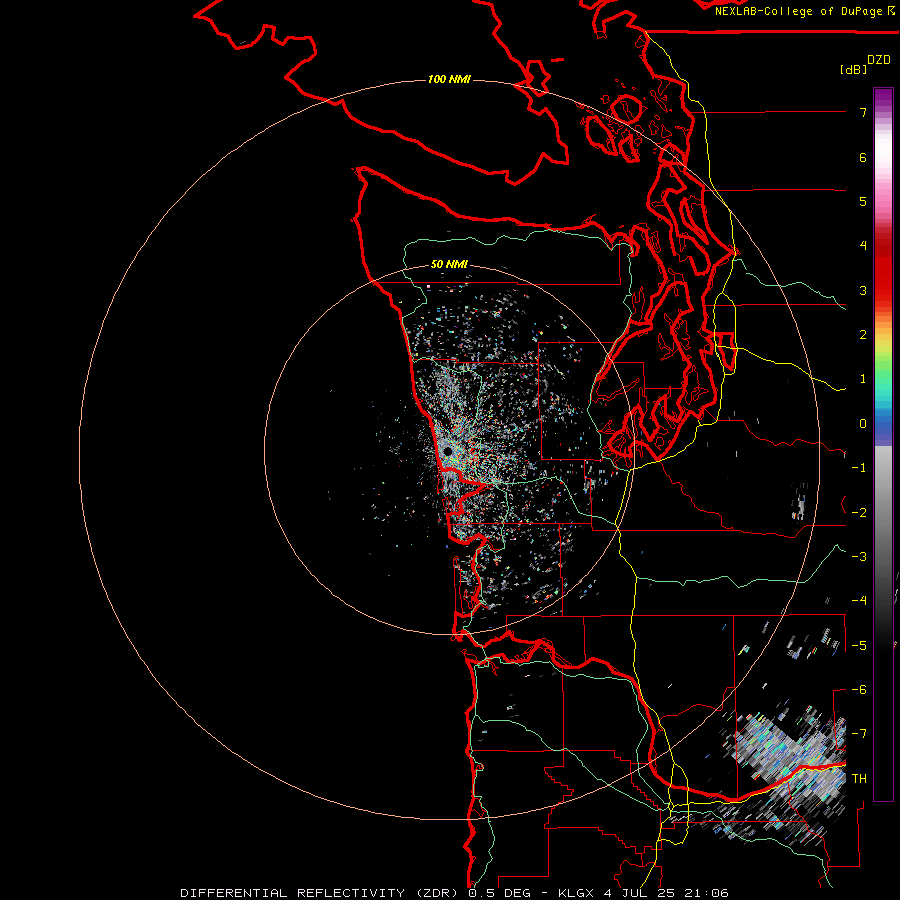Click the -3 dB value on color scale
Image resolution: width=900 pixels, height=900 pixels.
(x=859, y=557)
